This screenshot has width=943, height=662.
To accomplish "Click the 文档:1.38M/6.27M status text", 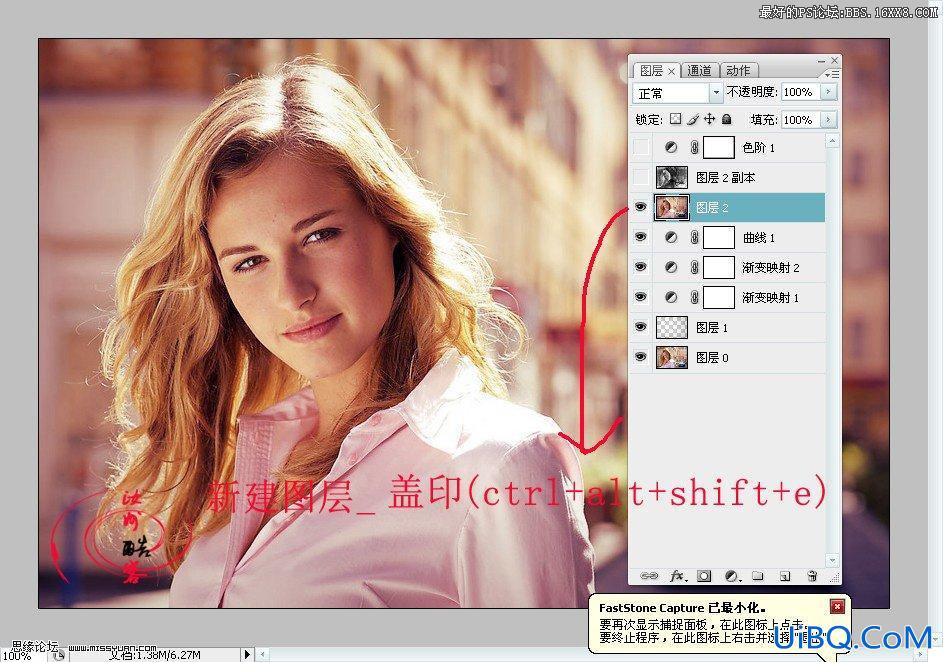I will [155, 655].
